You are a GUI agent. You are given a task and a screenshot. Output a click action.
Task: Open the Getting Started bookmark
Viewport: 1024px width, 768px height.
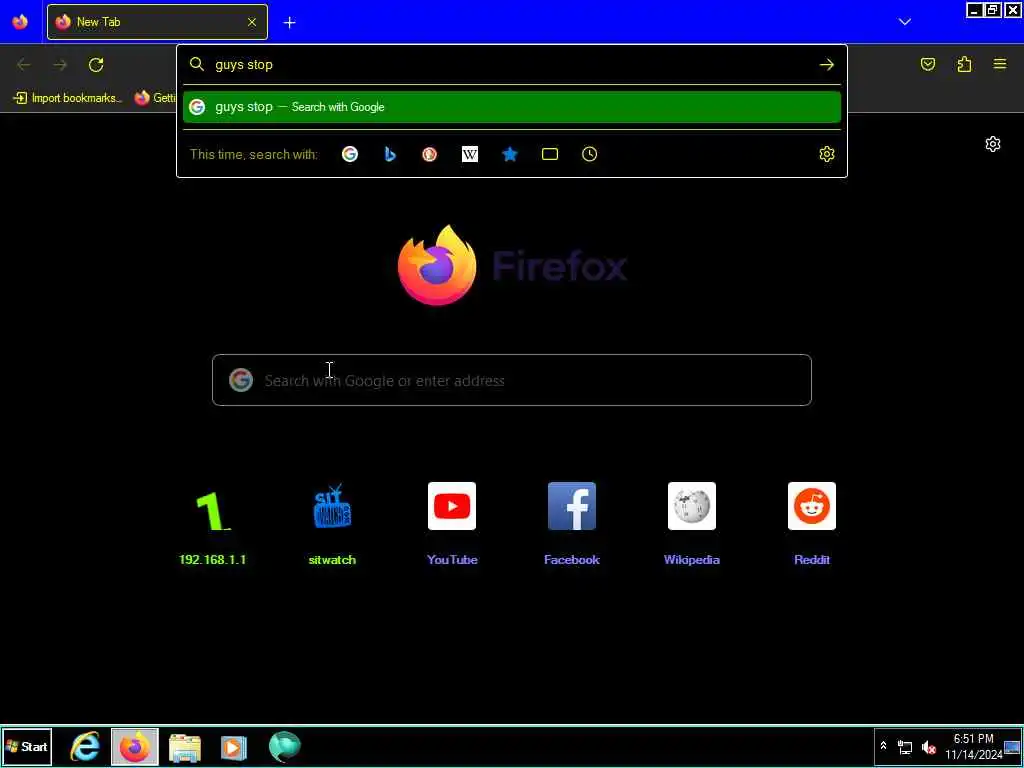pyautogui.click(x=155, y=98)
